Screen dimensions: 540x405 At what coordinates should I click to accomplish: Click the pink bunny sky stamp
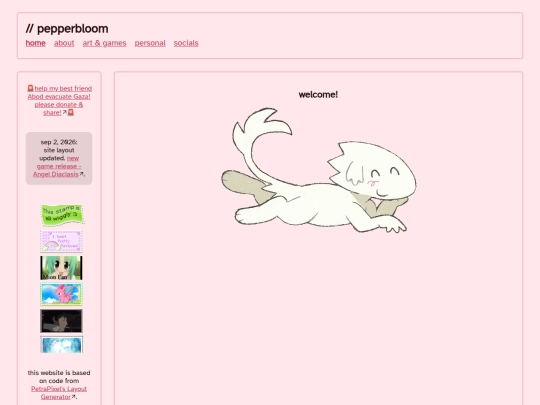tap(61, 294)
